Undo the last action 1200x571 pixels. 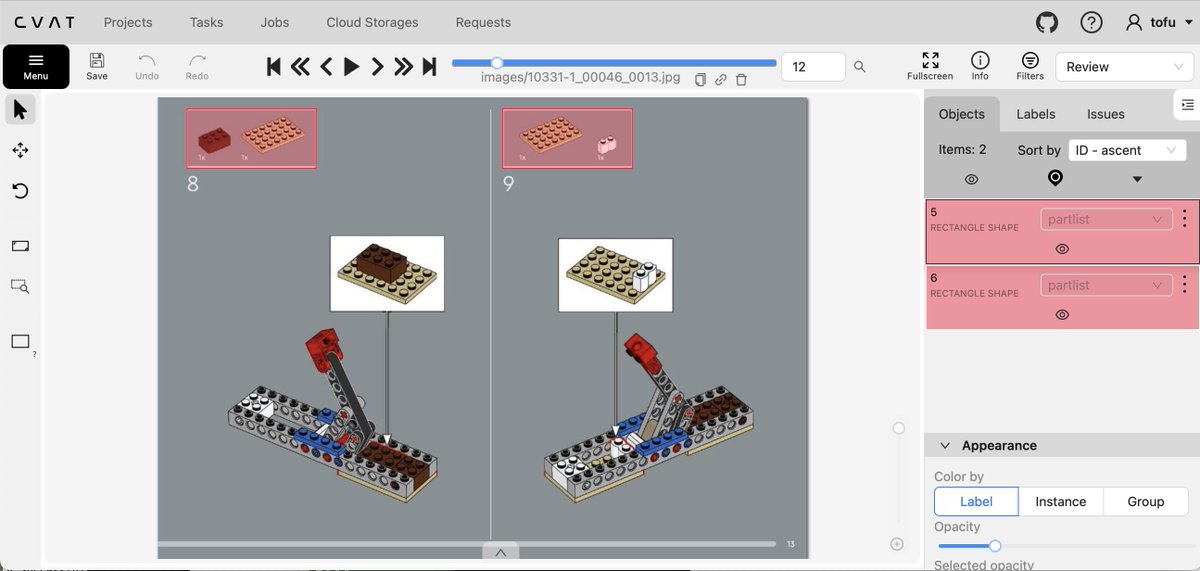pos(147,66)
